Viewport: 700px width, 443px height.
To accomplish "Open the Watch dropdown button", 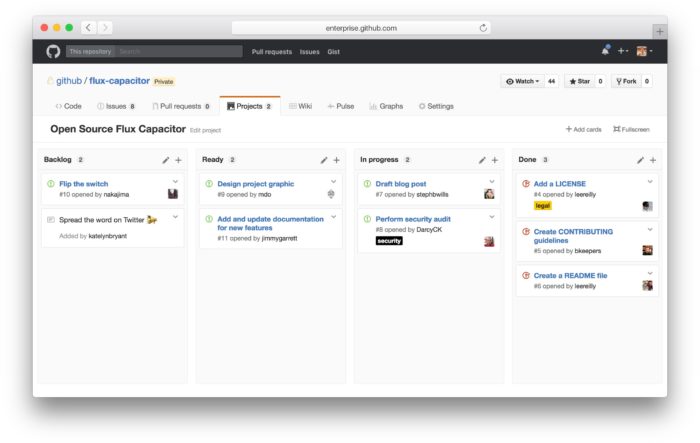I will pos(523,81).
